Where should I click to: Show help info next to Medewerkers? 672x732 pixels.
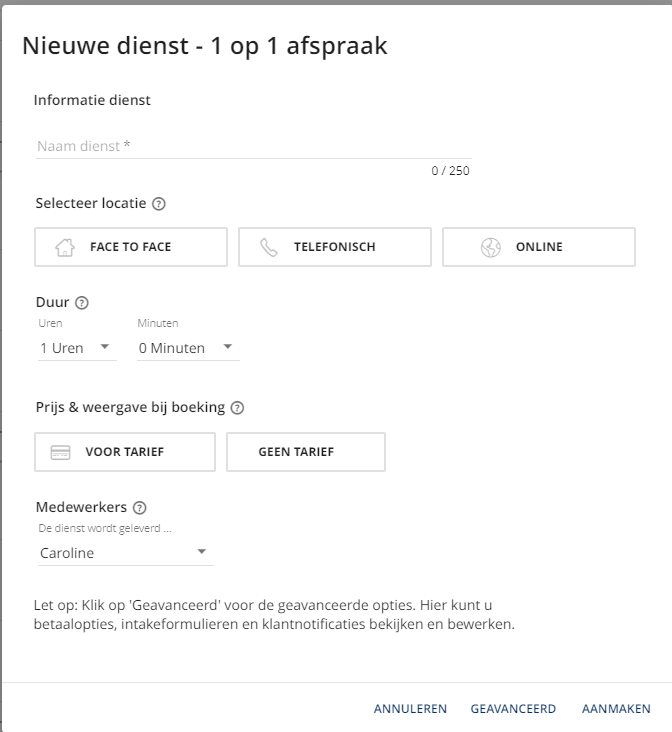click(140, 508)
